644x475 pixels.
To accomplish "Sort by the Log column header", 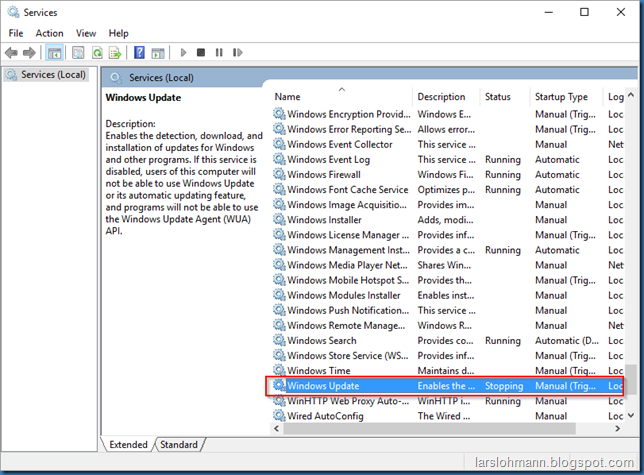I will tap(614, 96).
